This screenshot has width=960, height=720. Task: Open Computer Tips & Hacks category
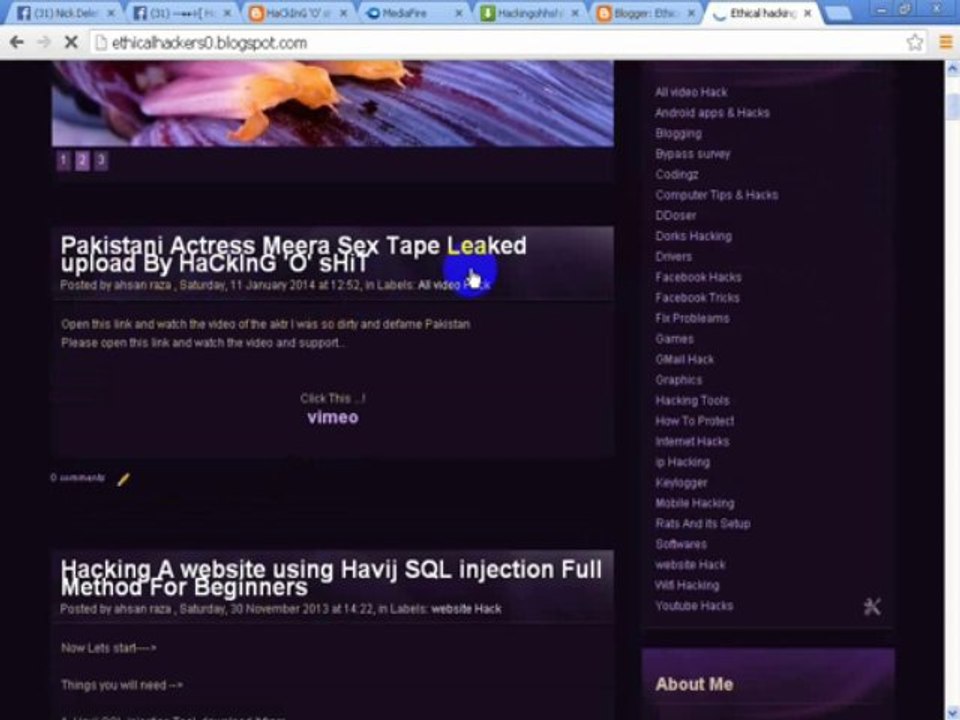[x=716, y=195]
